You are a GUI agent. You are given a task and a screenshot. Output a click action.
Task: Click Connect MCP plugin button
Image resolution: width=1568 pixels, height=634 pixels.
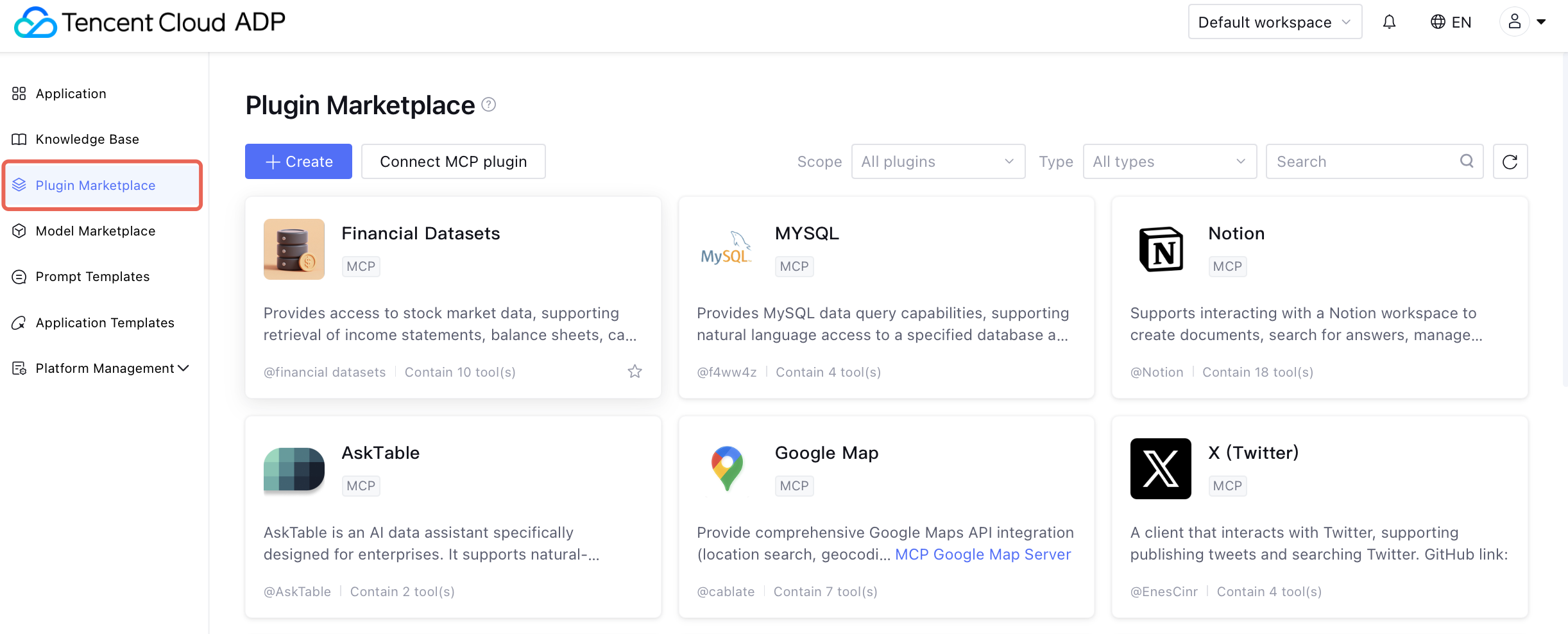[x=453, y=162]
